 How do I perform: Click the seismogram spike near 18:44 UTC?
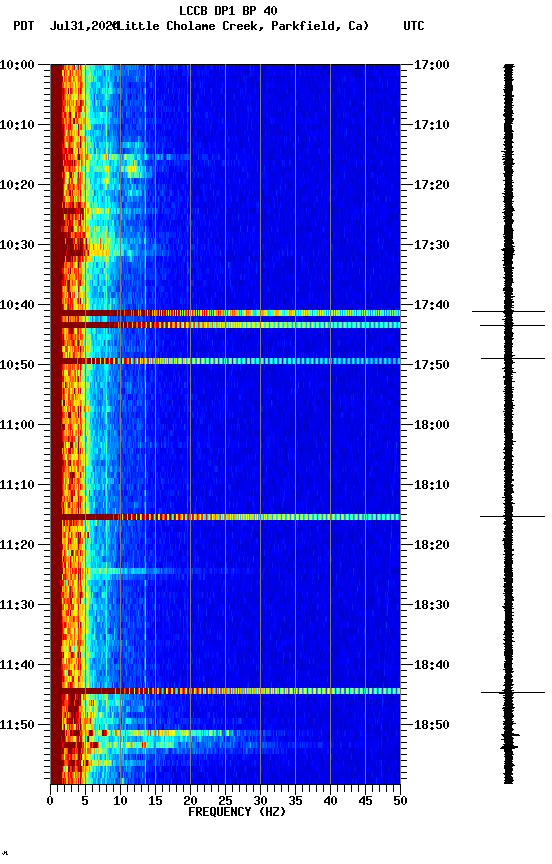tap(512, 692)
